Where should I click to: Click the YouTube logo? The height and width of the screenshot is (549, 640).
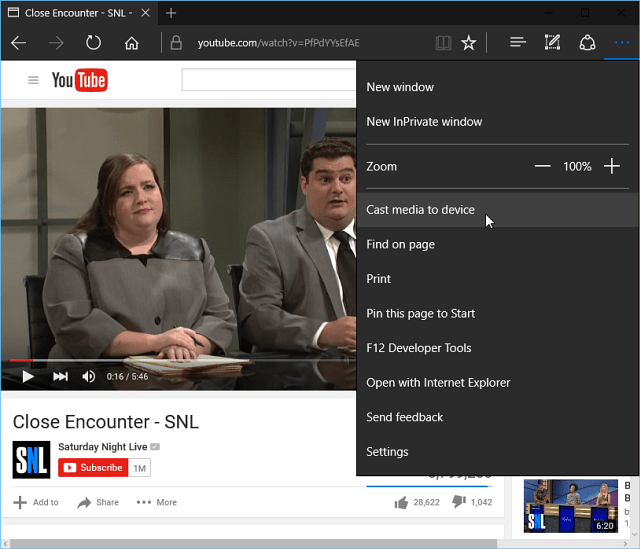click(80, 80)
